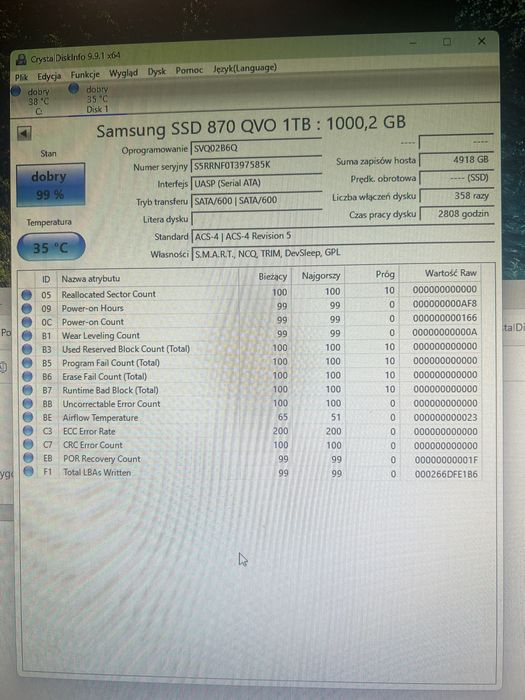Image resolution: width=525 pixels, height=700 pixels.
Task: Select the C: drive status icon
Action: tap(16, 91)
